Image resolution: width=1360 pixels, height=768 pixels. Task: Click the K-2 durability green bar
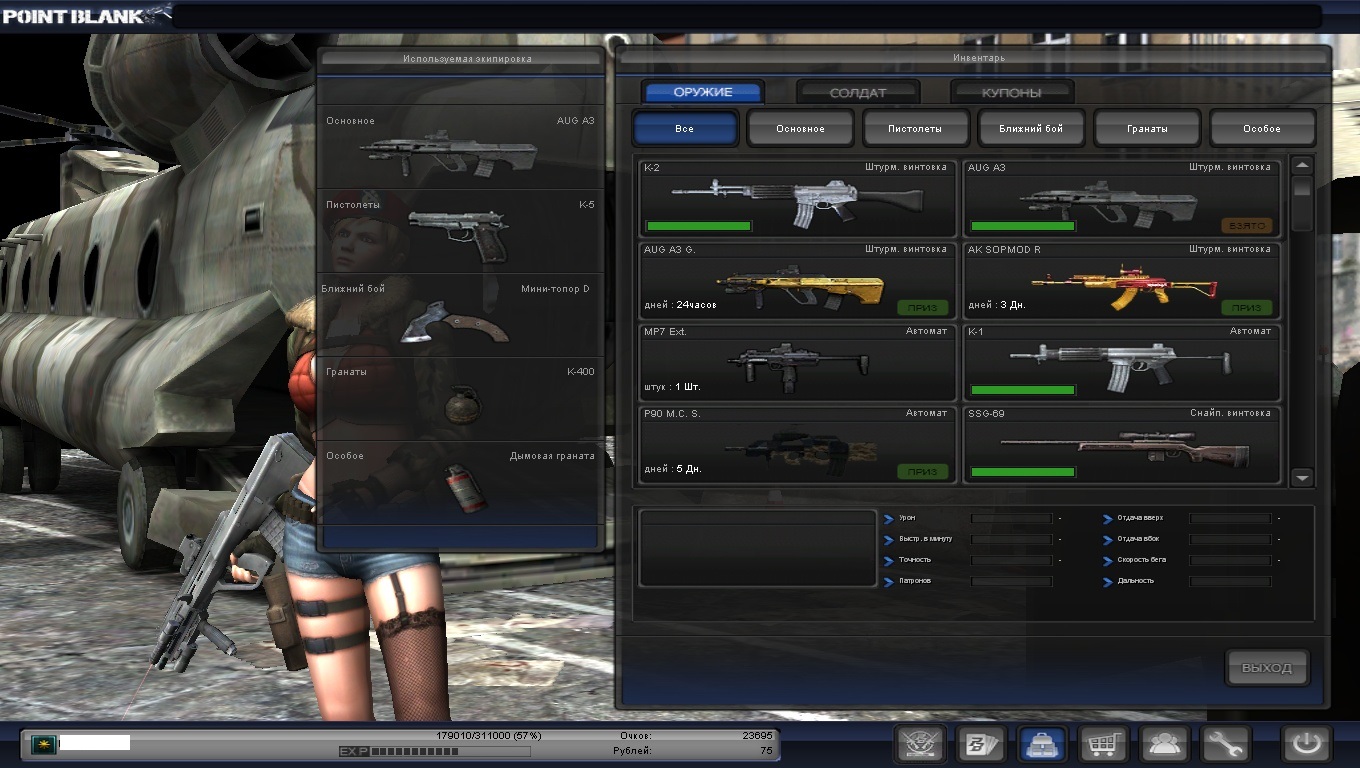point(699,226)
